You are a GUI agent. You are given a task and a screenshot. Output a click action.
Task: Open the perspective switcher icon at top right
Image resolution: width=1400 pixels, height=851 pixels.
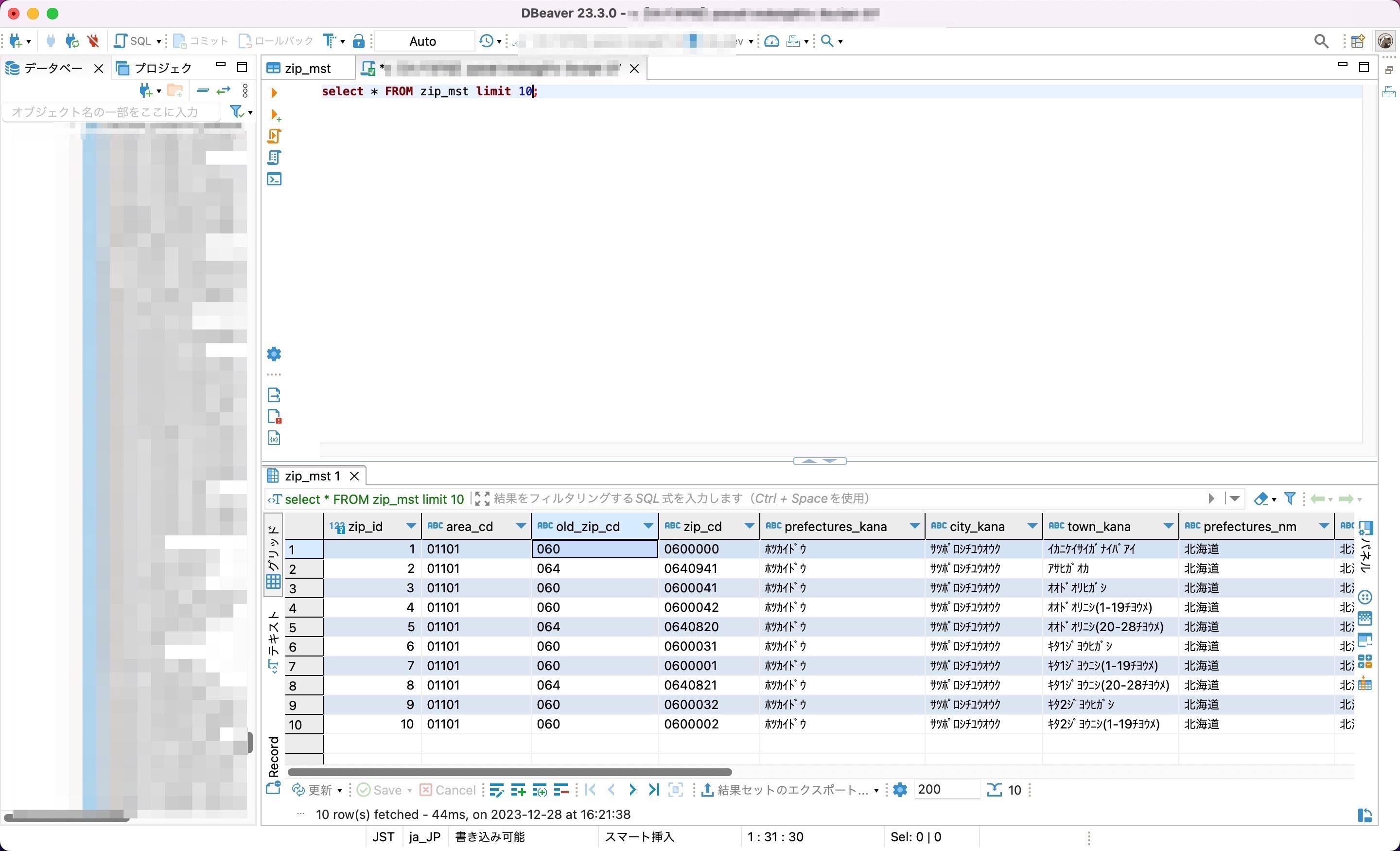click(1357, 41)
